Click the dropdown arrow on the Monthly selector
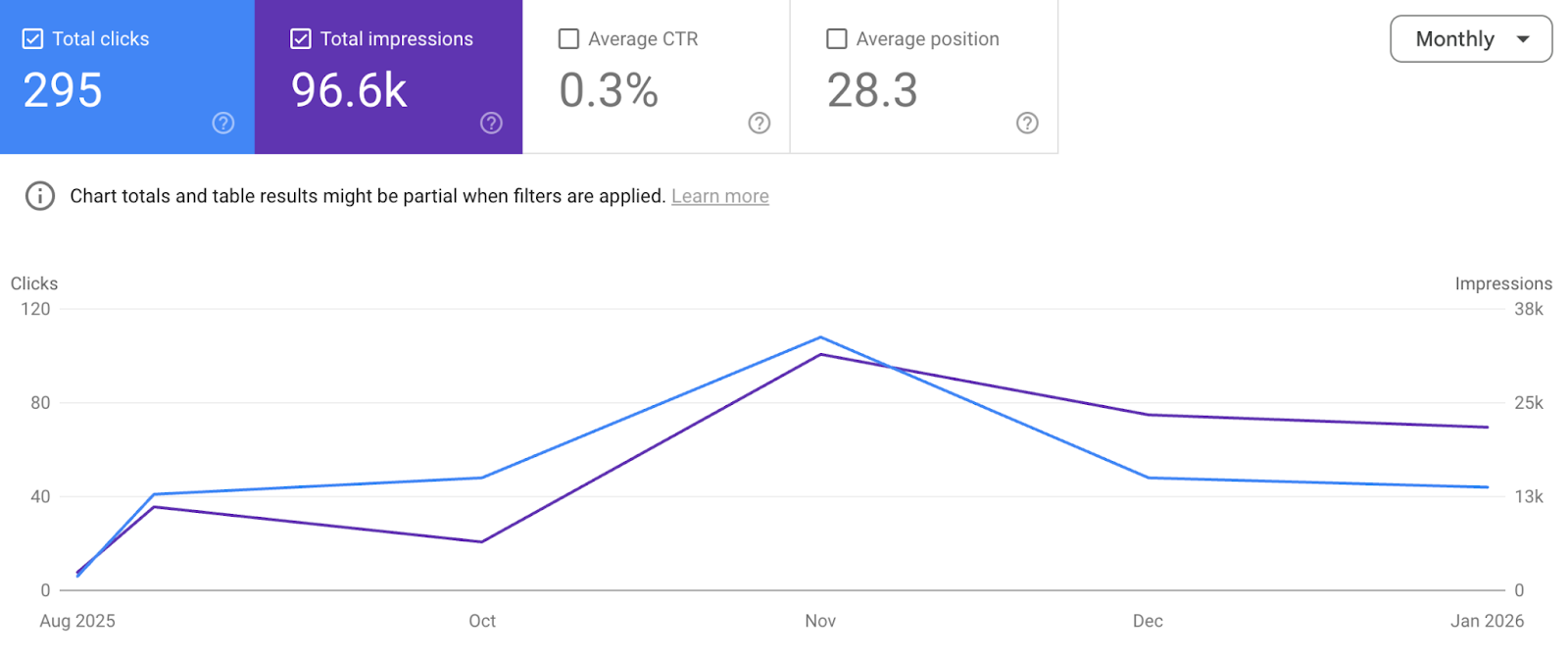The width and height of the screenshot is (1568, 660). tap(1526, 39)
